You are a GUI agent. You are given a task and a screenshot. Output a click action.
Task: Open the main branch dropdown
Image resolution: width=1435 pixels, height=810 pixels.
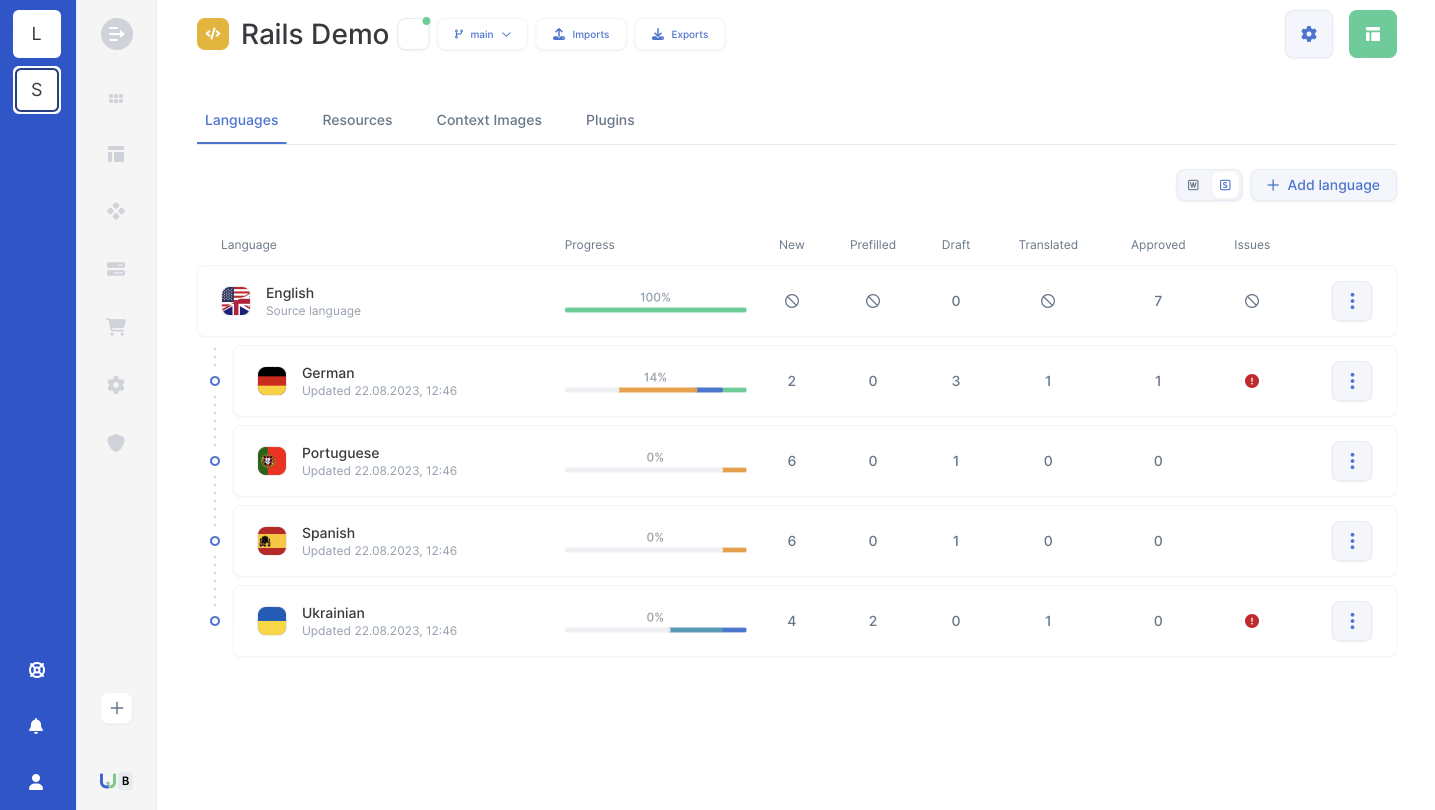(x=482, y=34)
